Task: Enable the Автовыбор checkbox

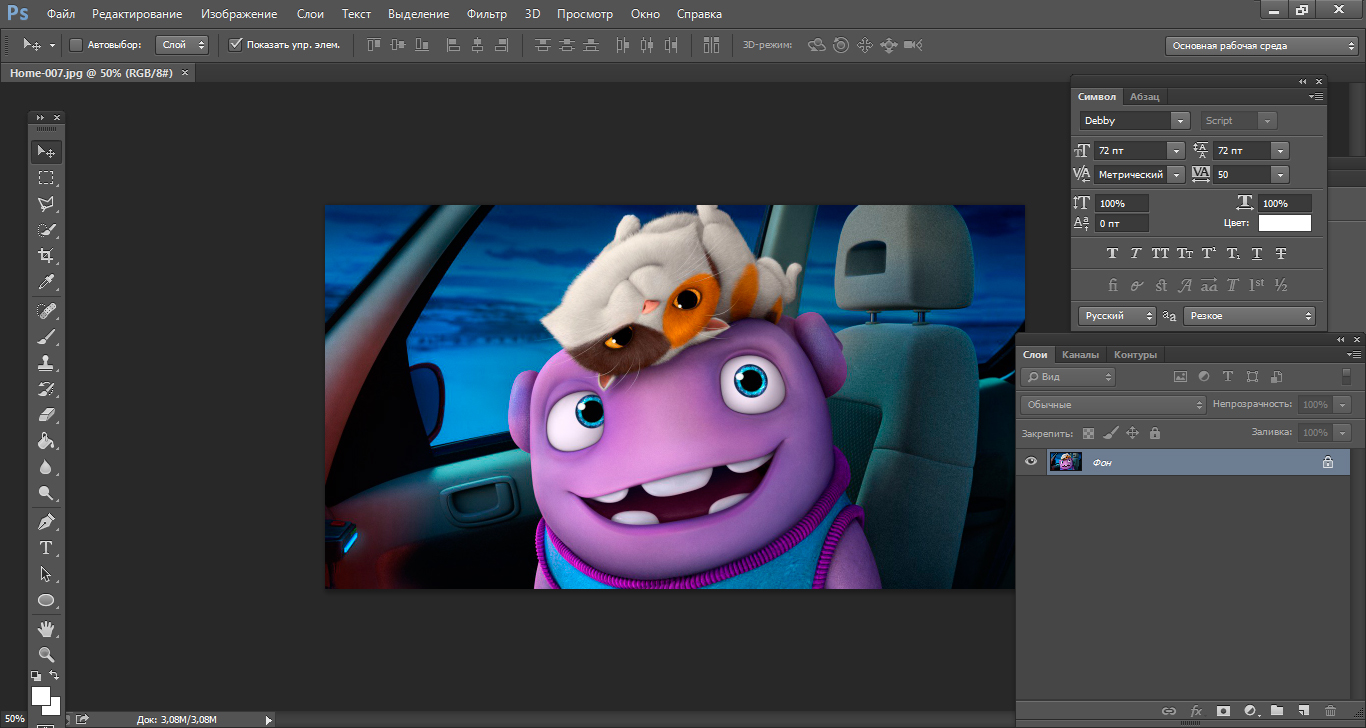Action: [x=76, y=45]
